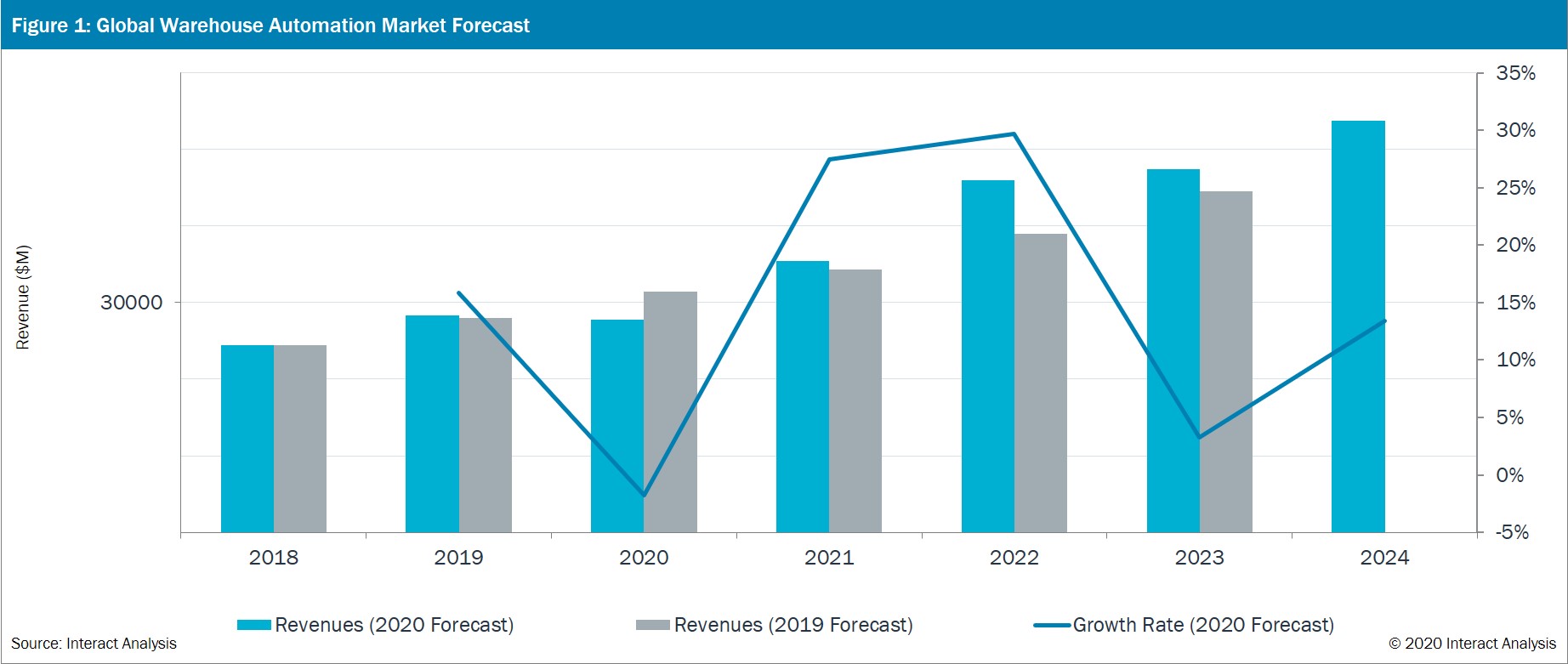Click the 2021 x-axis year label
Image resolution: width=1568 pixels, height=664 pixels.
pos(829,558)
